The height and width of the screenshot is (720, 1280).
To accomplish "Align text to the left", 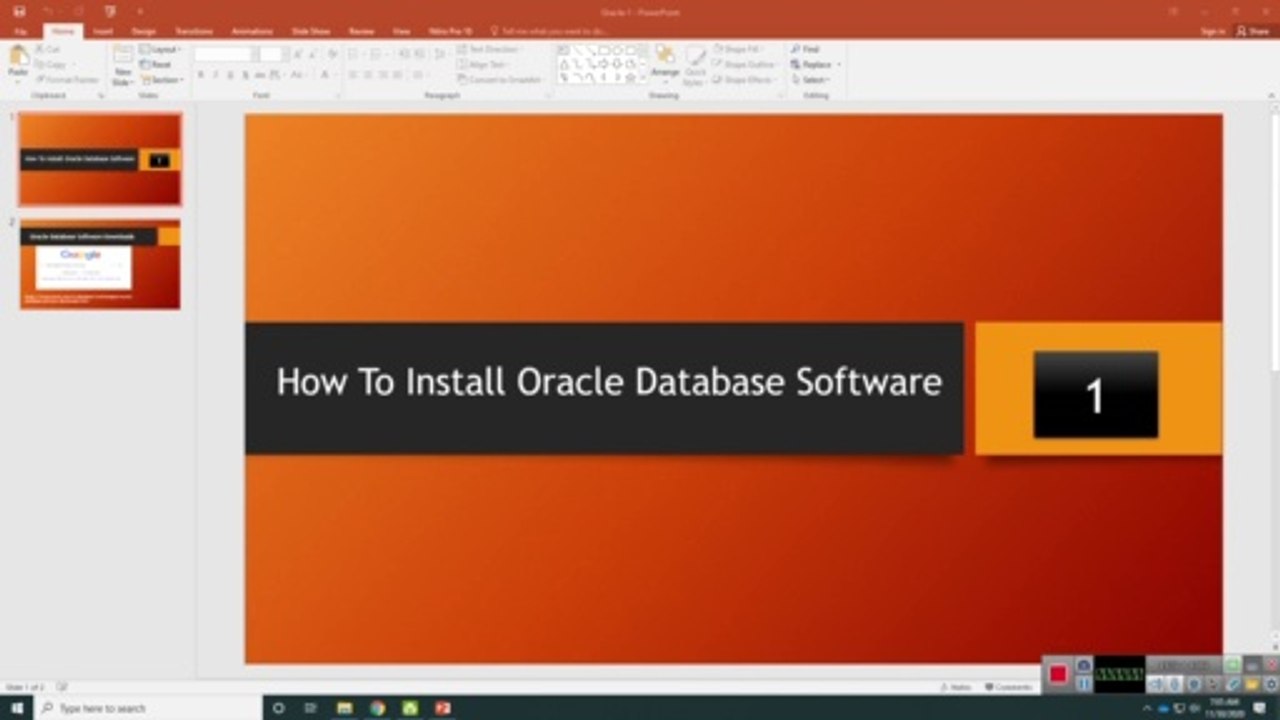I will [x=353, y=75].
